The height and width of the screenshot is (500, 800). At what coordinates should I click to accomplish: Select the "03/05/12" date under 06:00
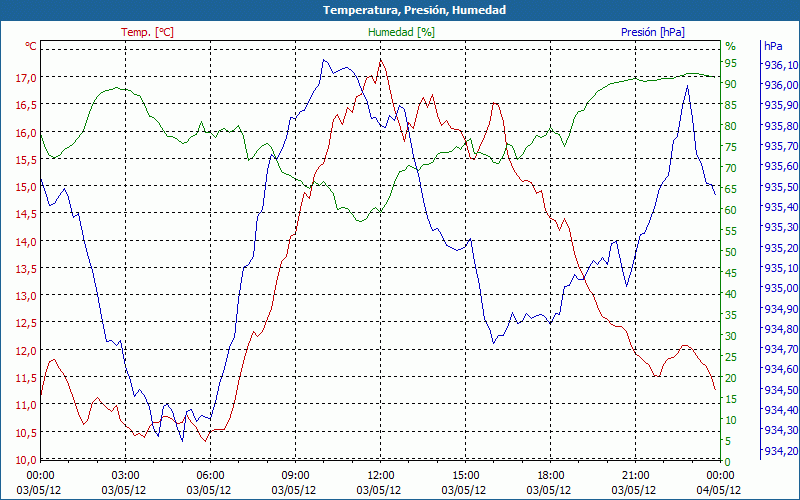(209, 490)
